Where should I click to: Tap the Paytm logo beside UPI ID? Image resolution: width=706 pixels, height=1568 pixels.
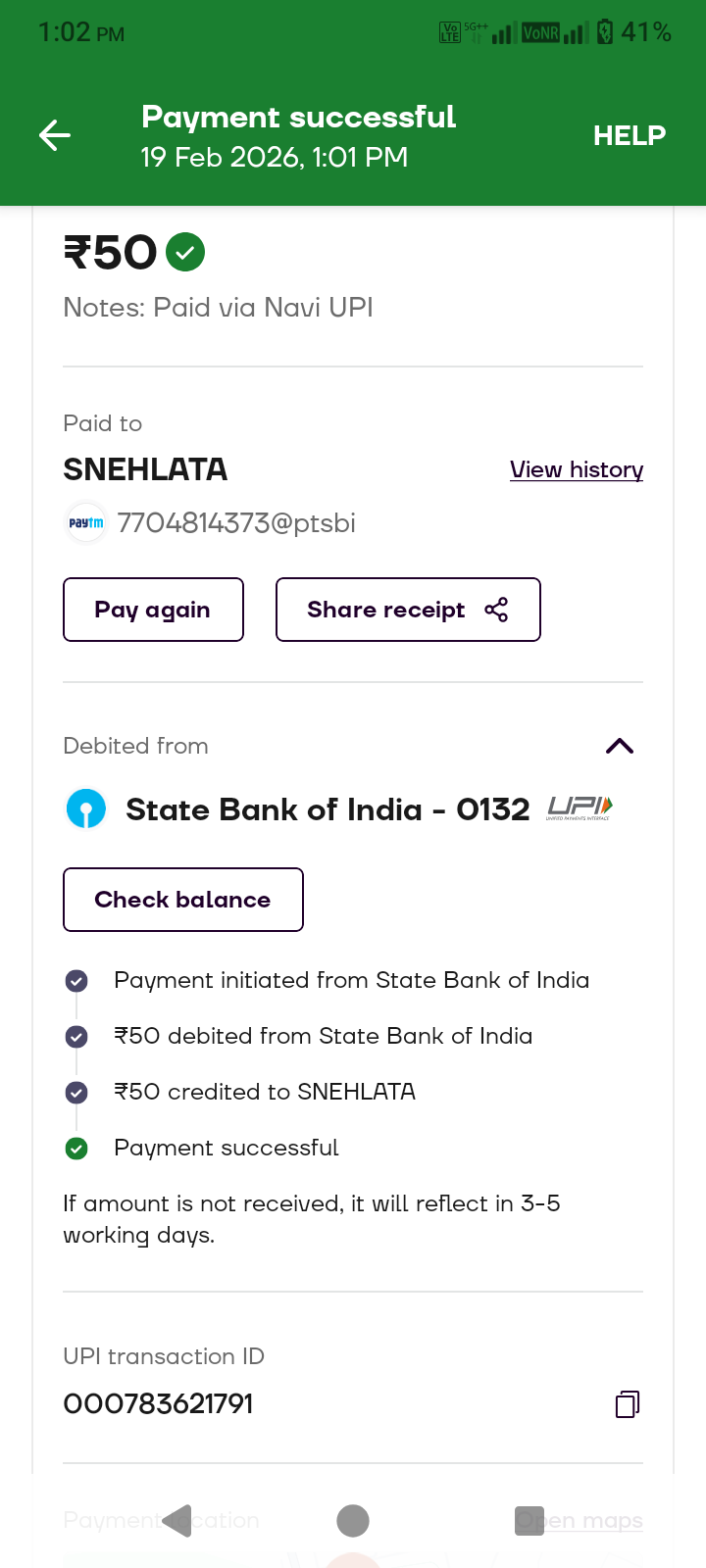[86, 523]
